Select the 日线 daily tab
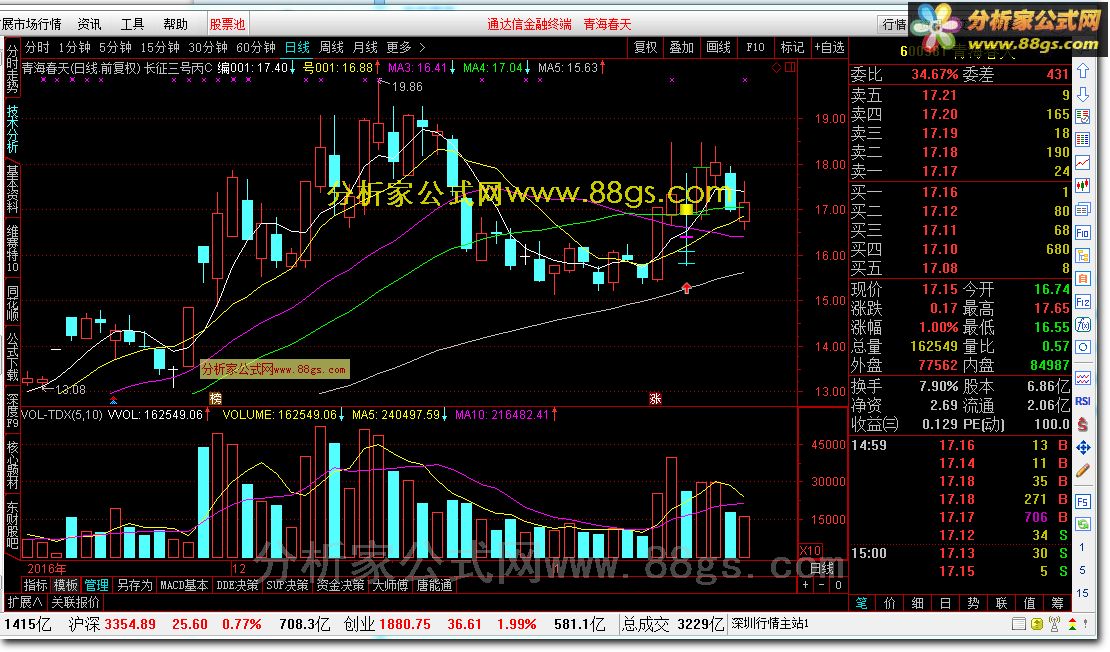Screen dimensions: 1110x652 (297, 47)
